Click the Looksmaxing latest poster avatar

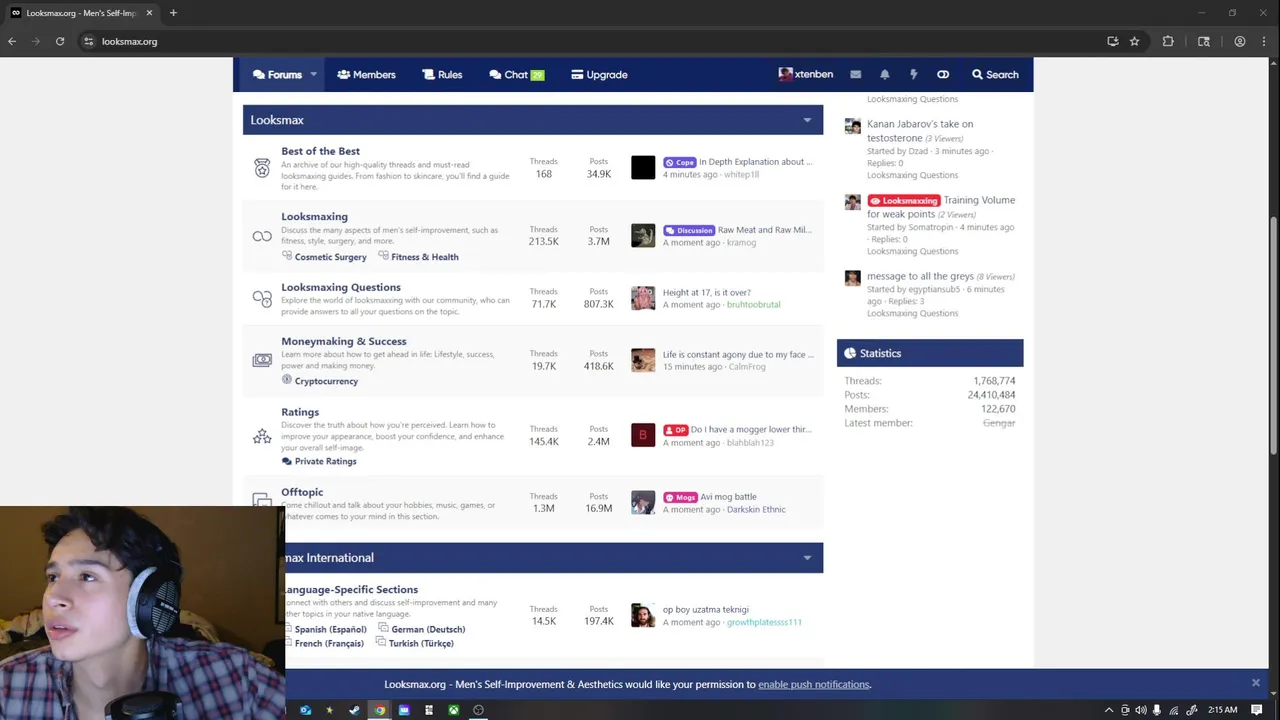tap(643, 235)
